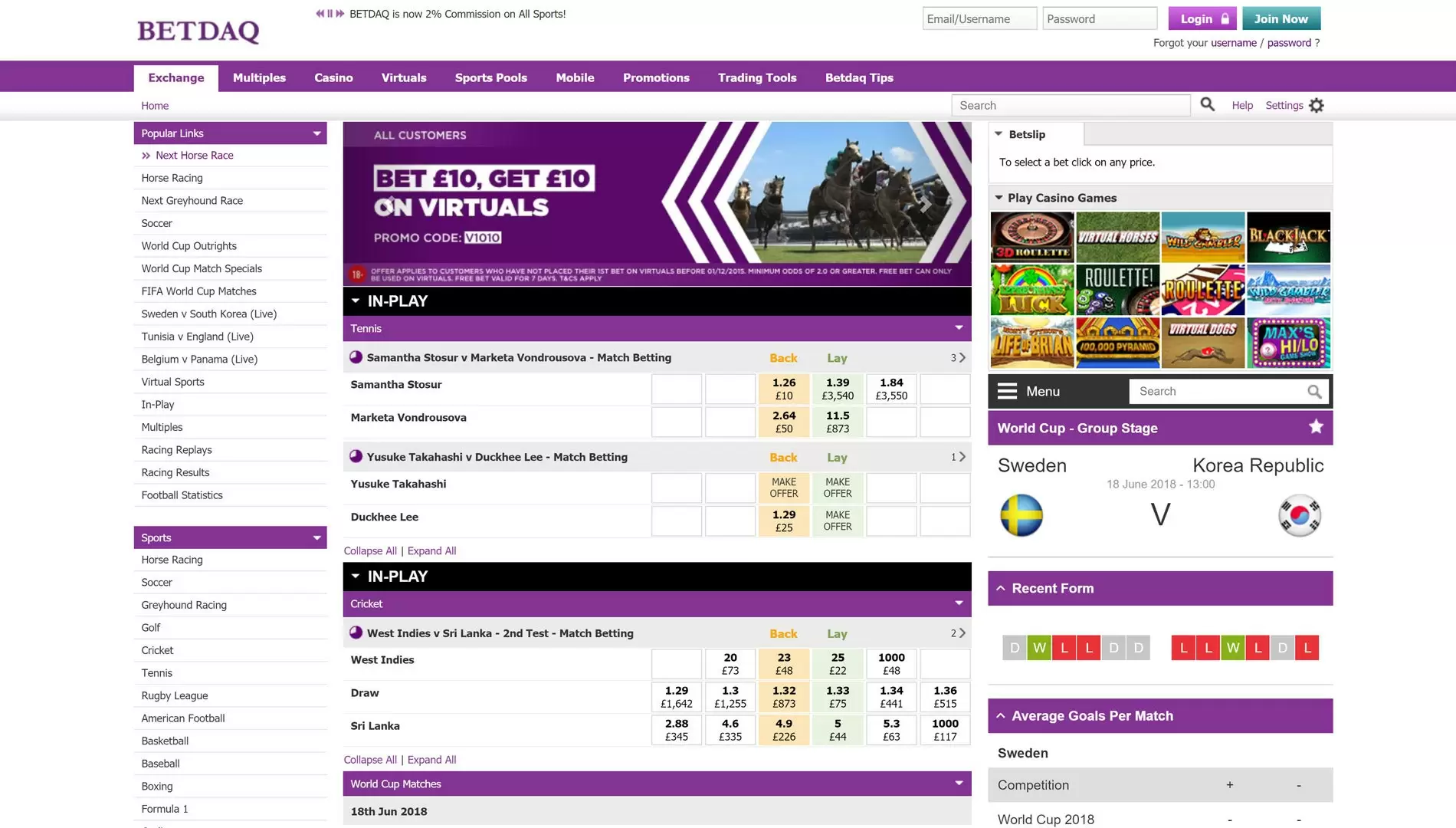The width and height of the screenshot is (1456, 828).
Task: Back Samantha Stosur at 1.26
Action: [x=784, y=389]
